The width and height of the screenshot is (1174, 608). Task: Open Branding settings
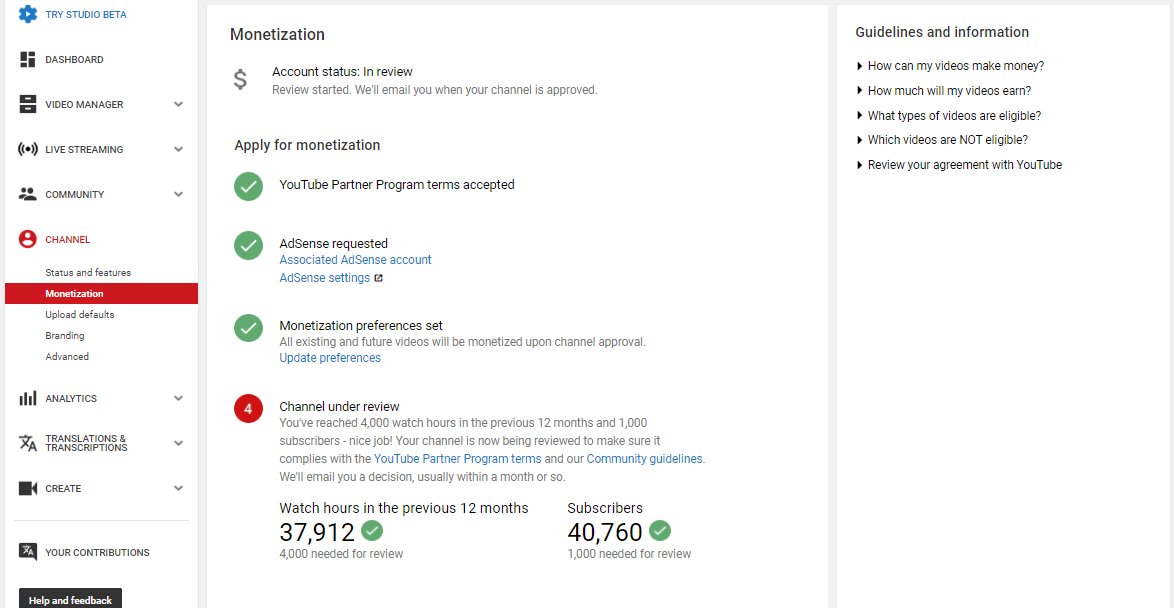[x=64, y=335]
